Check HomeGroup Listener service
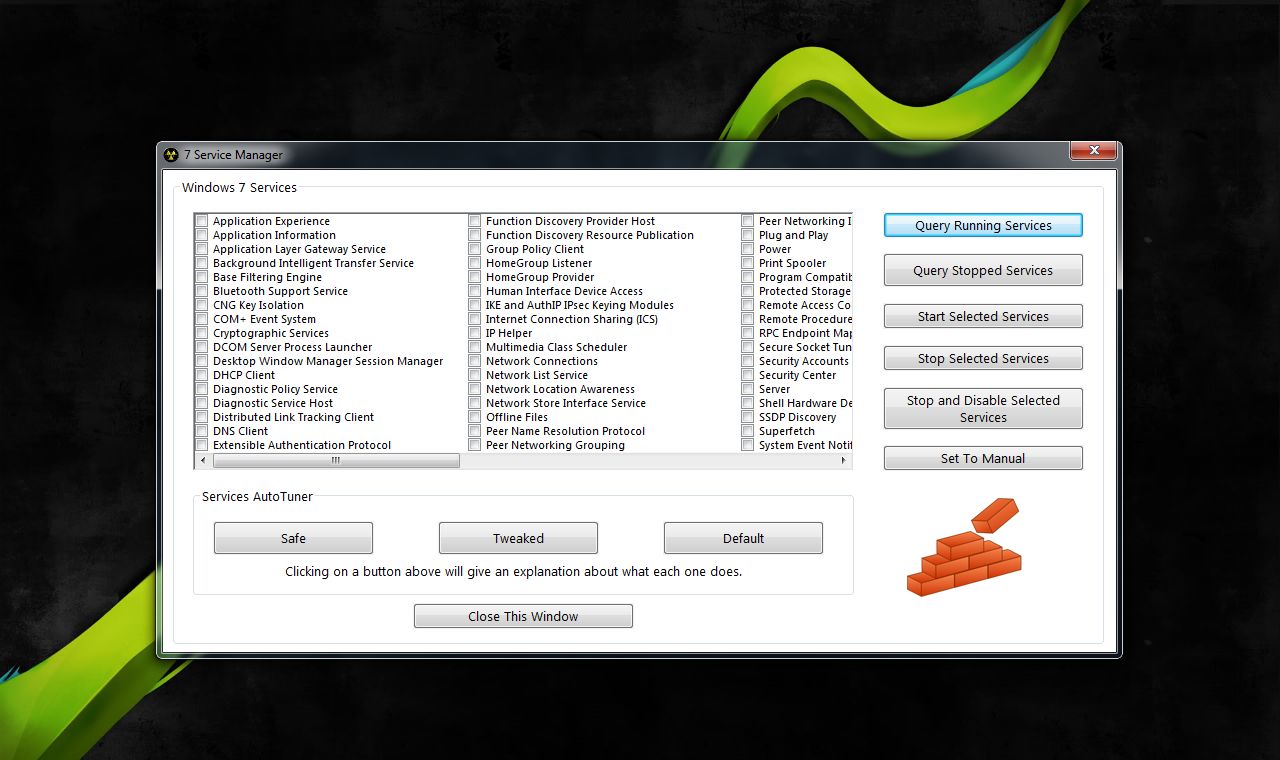This screenshot has height=760, width=1280. coord(475,263)
